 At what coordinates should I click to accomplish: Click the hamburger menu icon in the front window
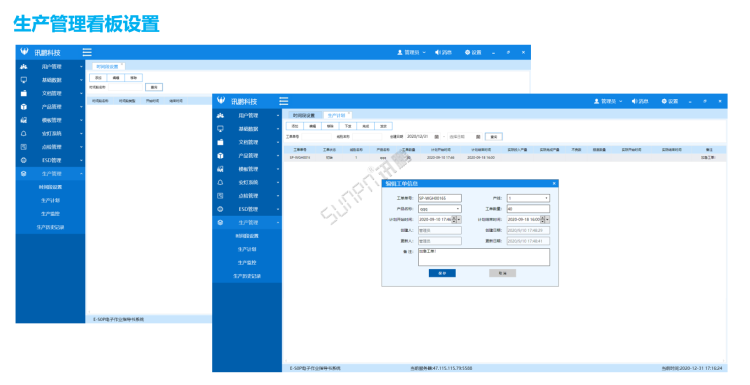point(284,101)
